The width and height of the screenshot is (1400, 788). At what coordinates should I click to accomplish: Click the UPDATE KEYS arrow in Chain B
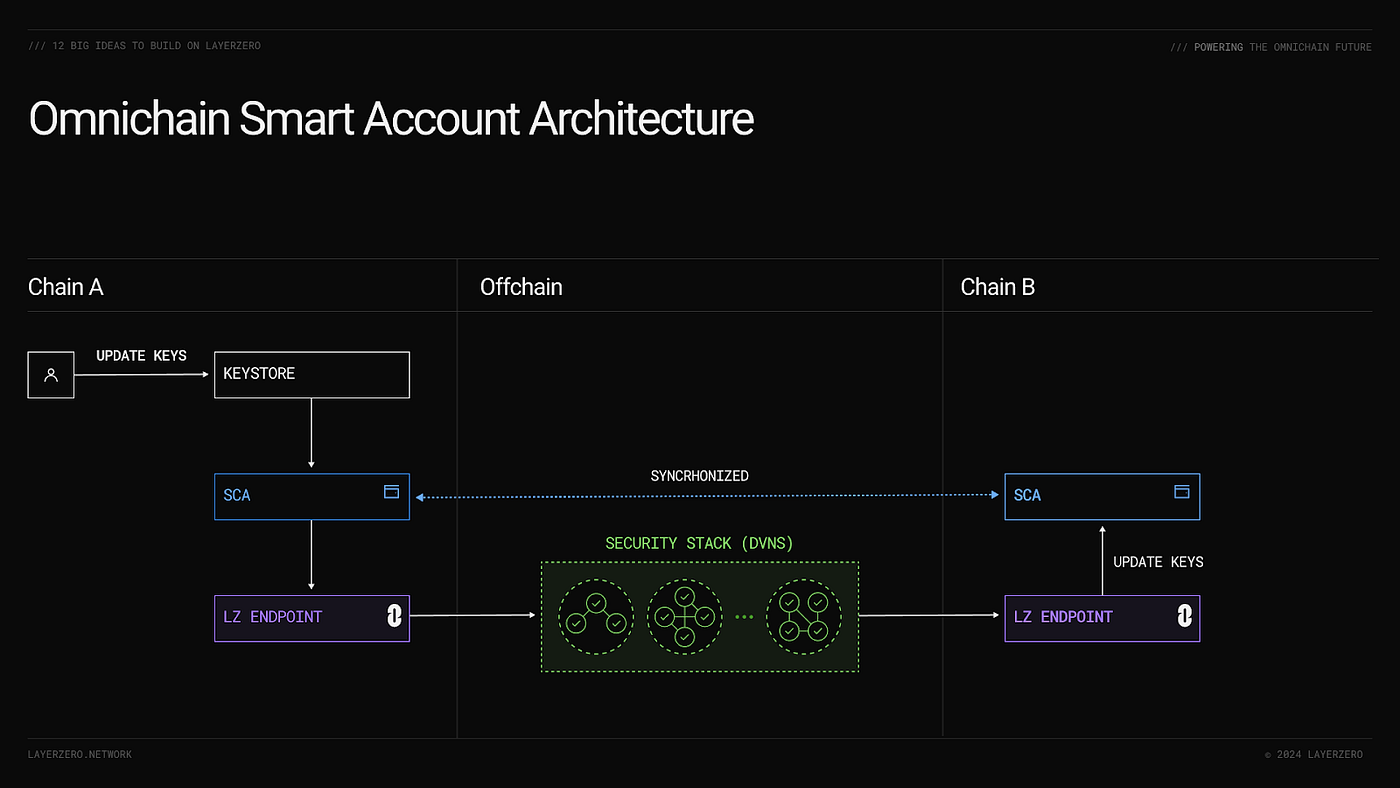[1103, 561]
